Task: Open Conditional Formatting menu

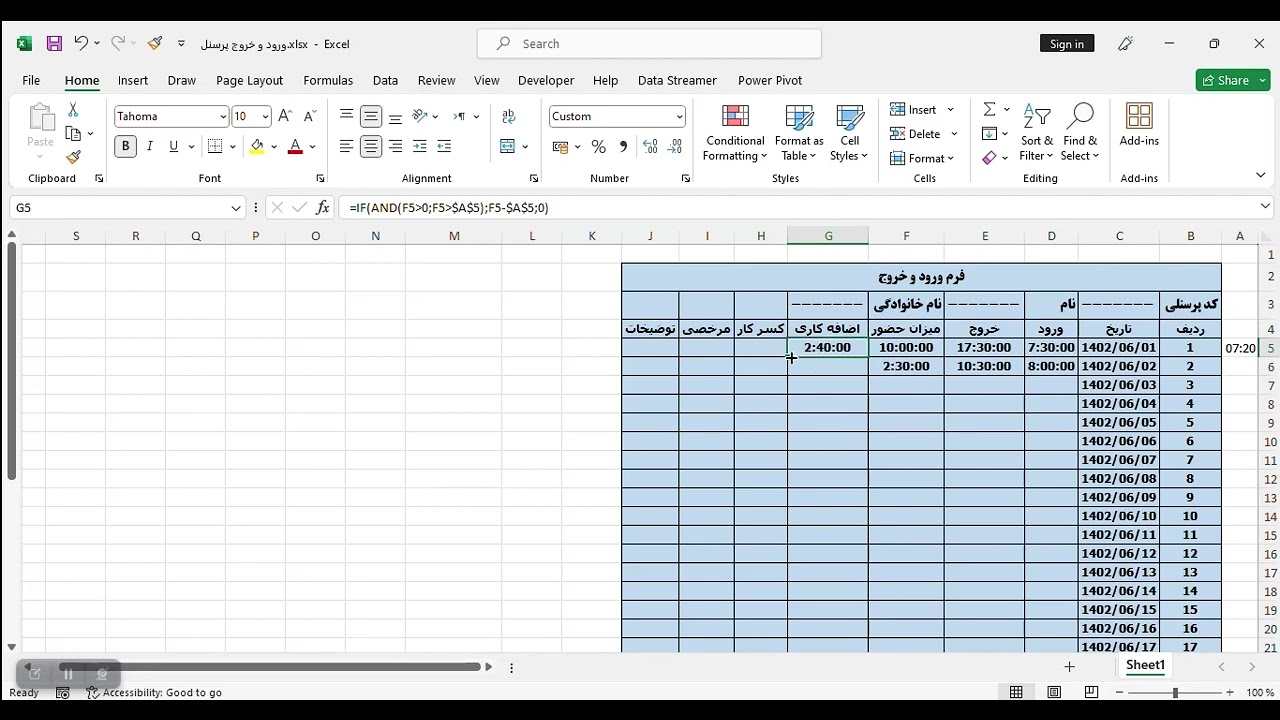Action: click(735, 133)
